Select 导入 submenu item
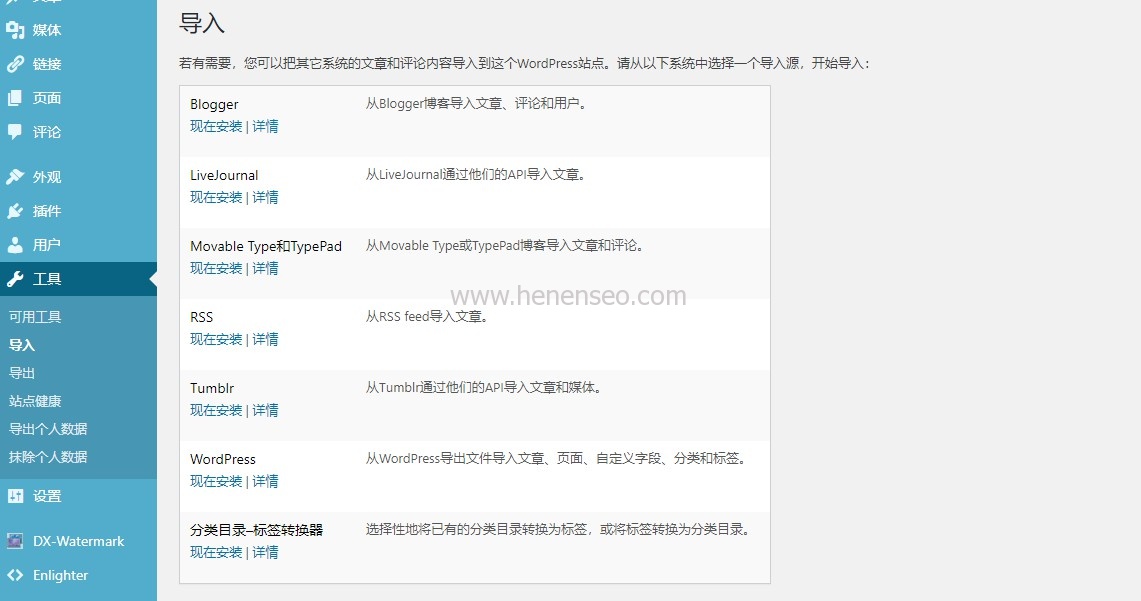Image resolution: width=1141 pixels, height=601 pixels. coord(22,345)
